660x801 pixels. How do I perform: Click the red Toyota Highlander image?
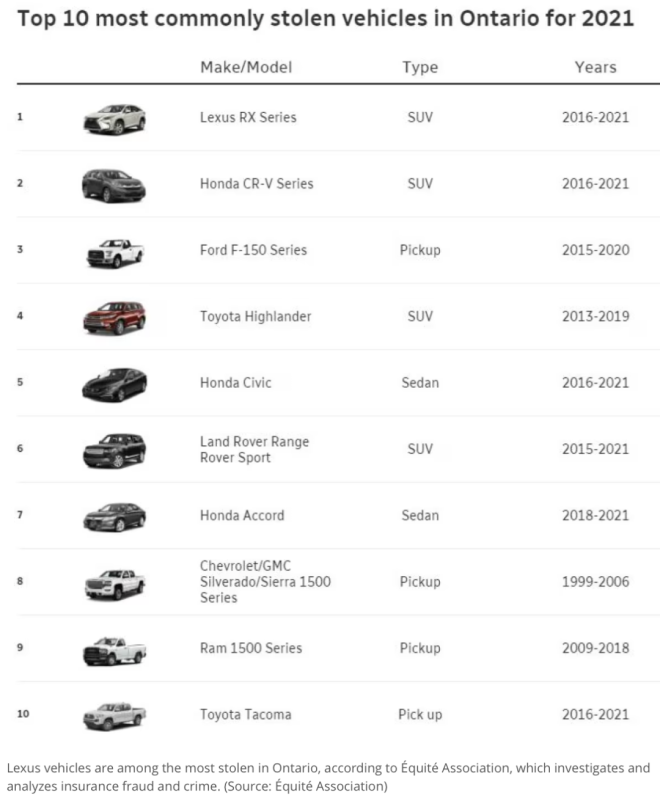114,317
